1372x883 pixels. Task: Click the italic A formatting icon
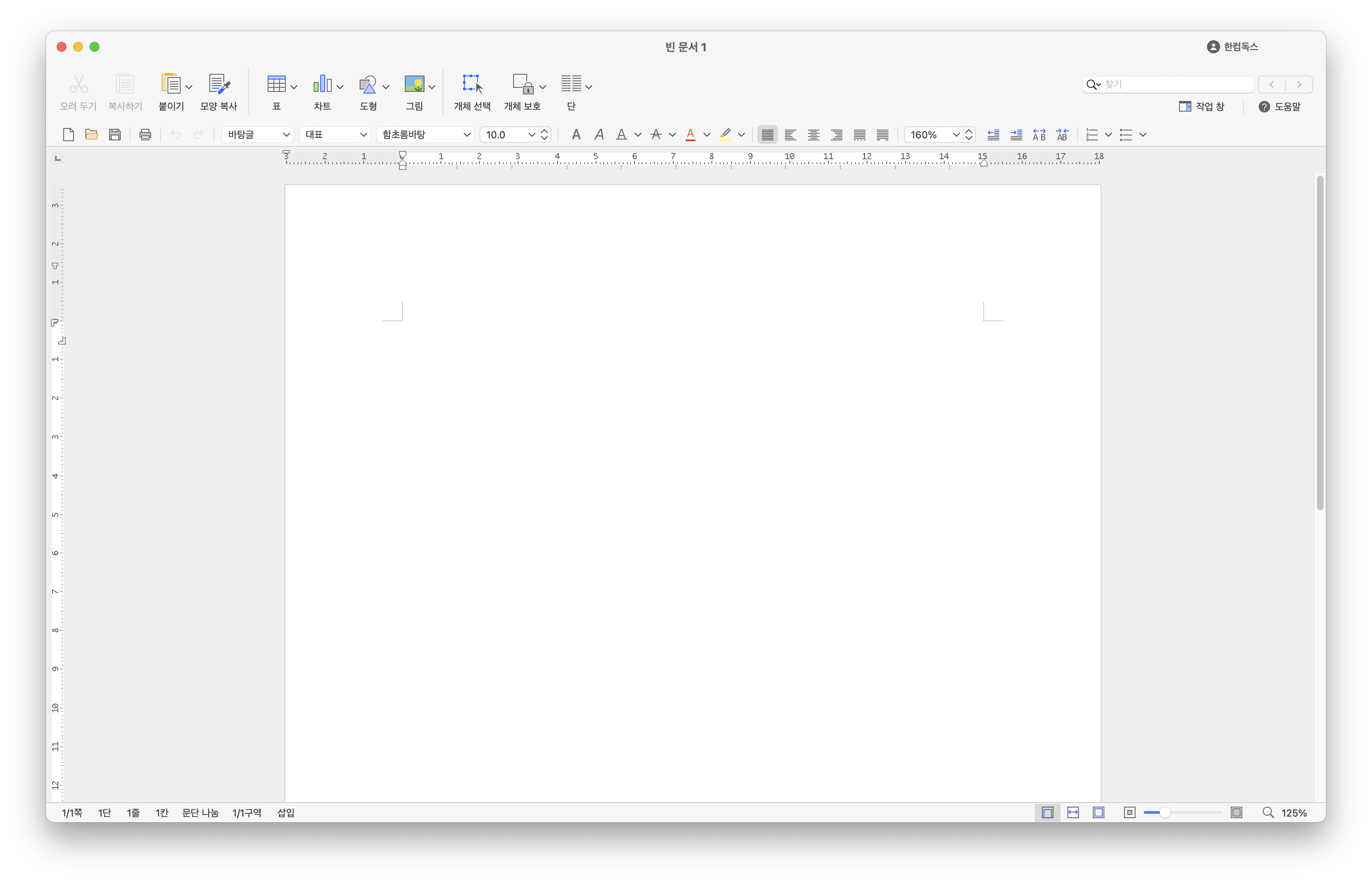tap(599, 135)
